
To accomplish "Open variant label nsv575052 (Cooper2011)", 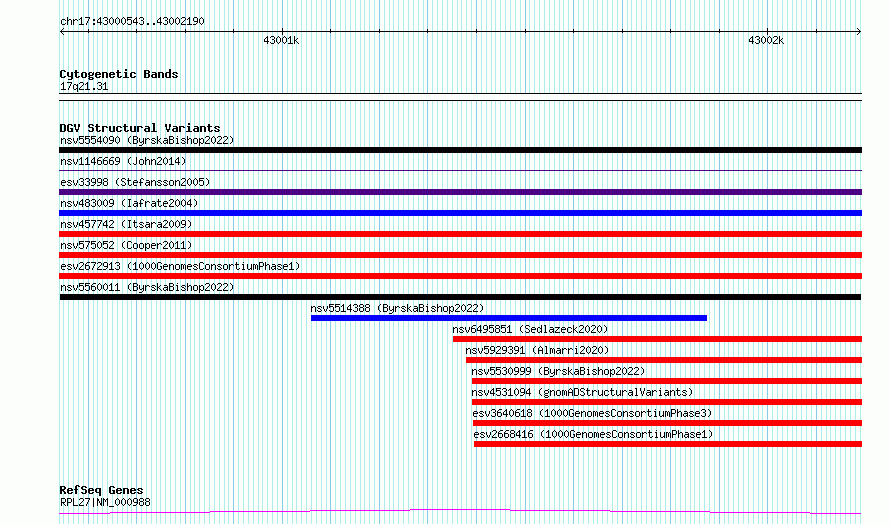I will (x=126, y=245).
